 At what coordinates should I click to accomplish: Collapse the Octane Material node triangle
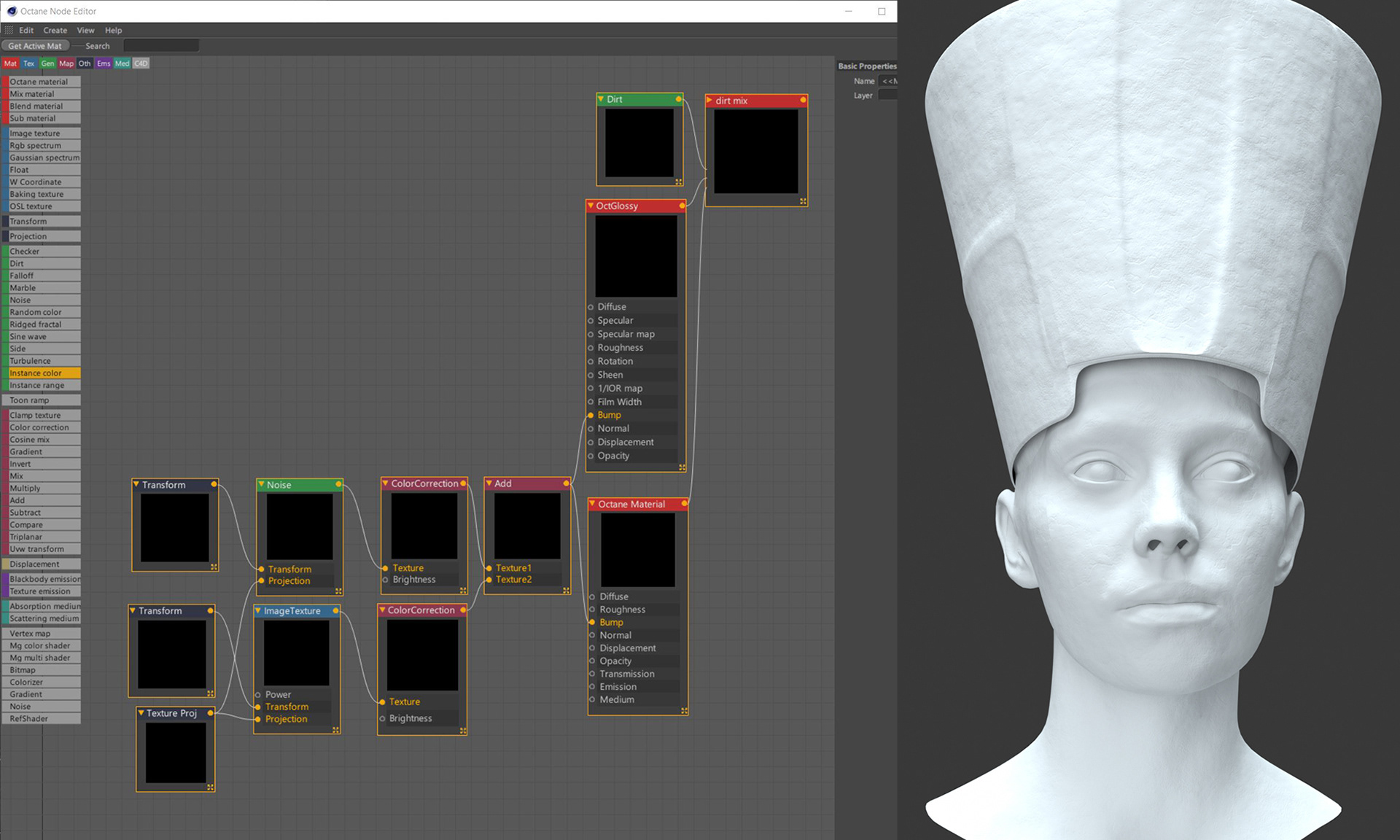click(592, 504)
